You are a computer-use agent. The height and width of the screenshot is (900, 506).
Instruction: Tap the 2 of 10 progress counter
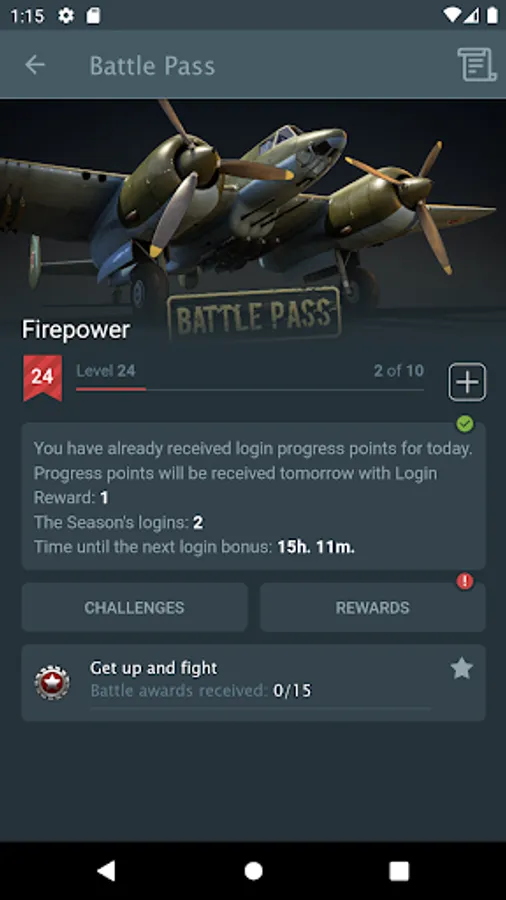coord(399,371)
